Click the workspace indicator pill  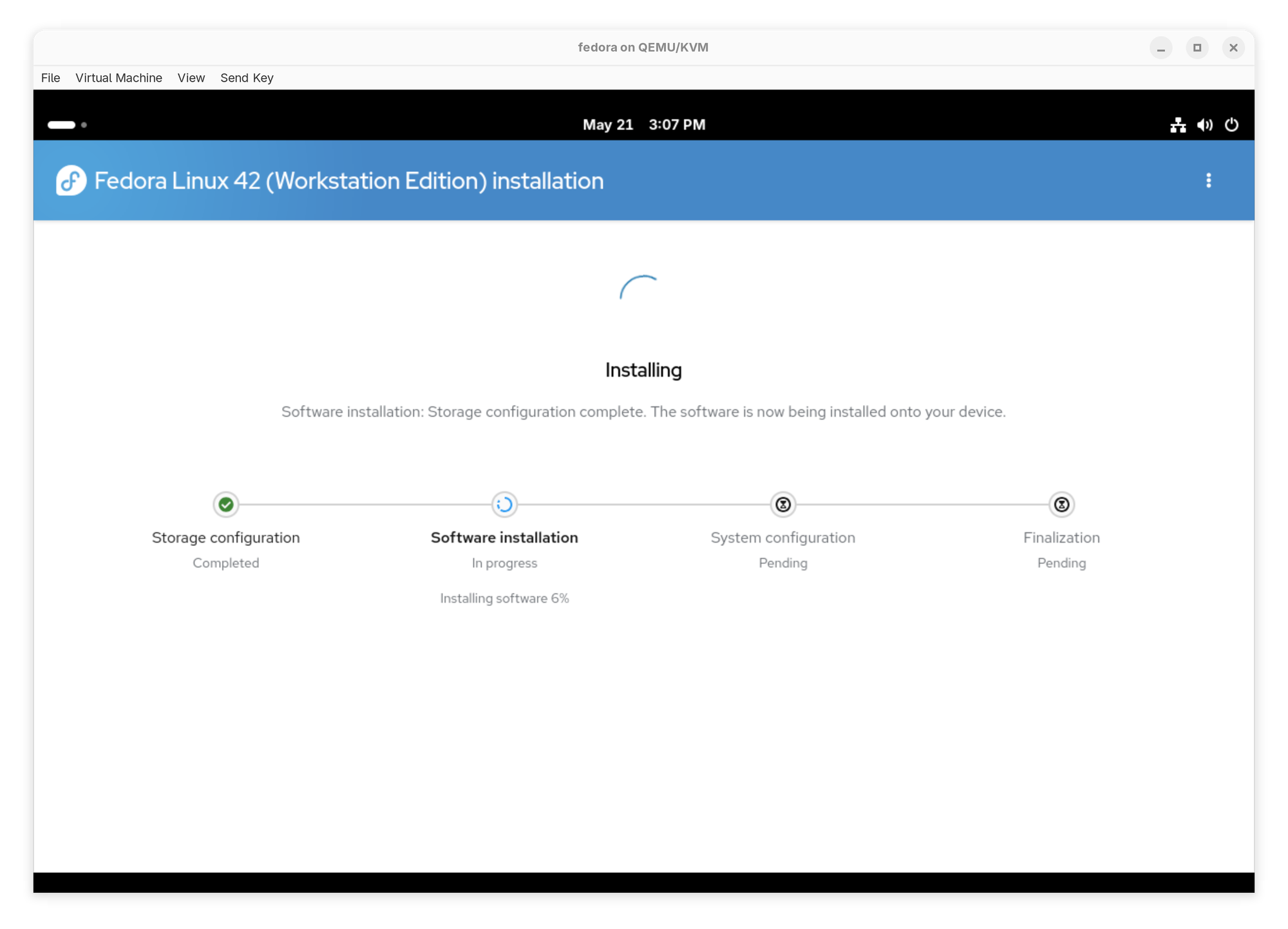pyautogui.click(x=62, y=125)
